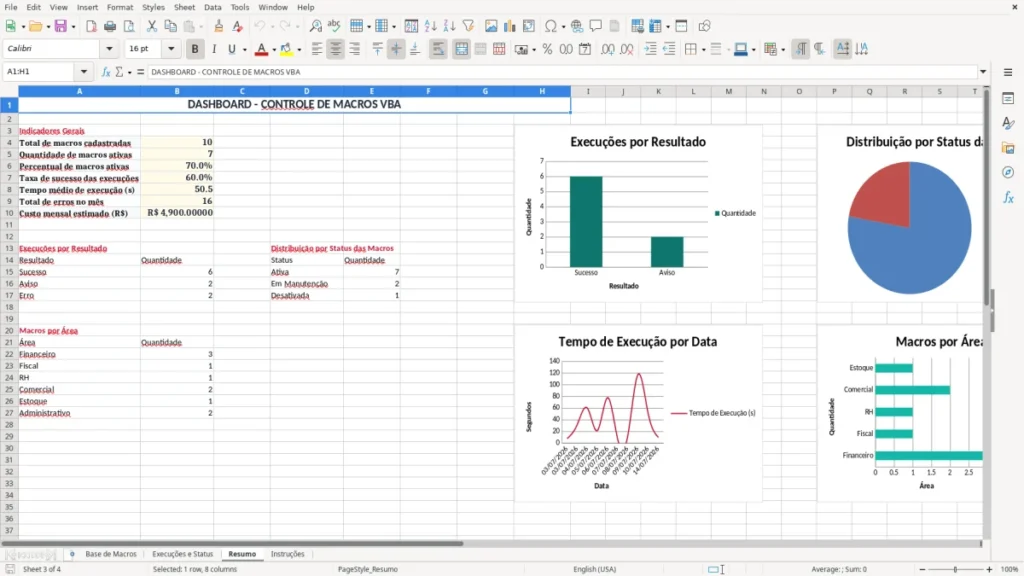Insert a hyperlink
Image resolution: width=1024 pixels, height=576 pixels.
(577, 26)
